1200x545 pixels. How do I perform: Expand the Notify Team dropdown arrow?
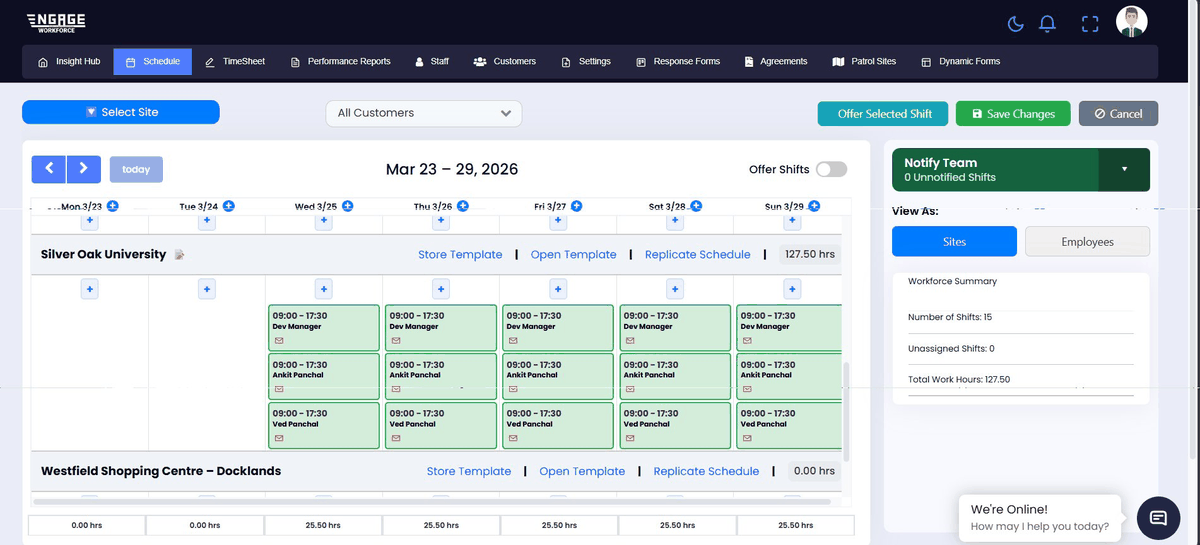pyautogui.click(x=1124, y=169)
